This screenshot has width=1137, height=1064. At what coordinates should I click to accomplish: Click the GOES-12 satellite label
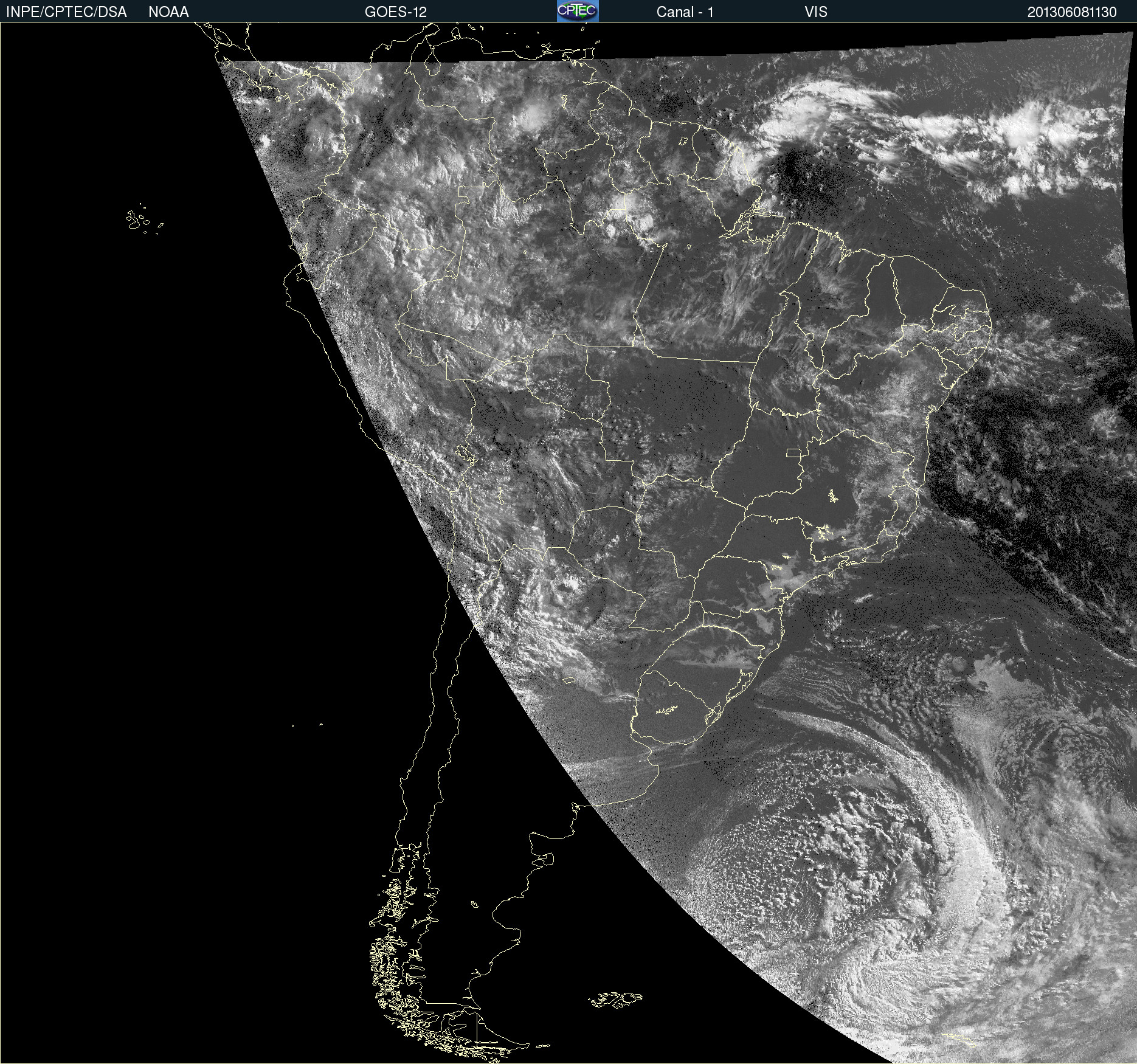tap(396, 12)
